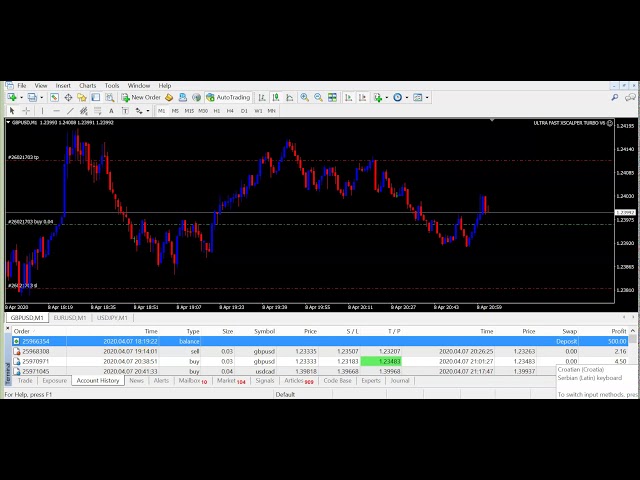Open the Charts menu
The height and width of the screenshot is (480, 640).
[x=88, y=86]
